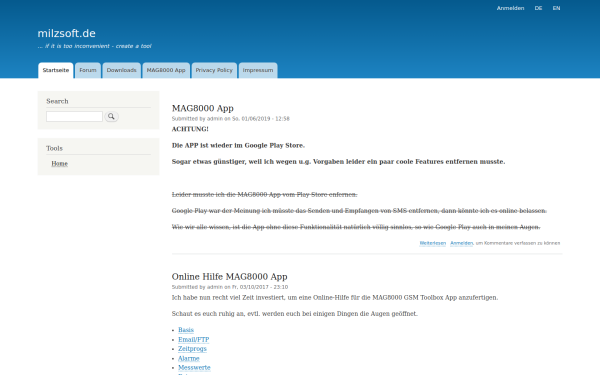Click Anmelden link to comment

coord(461,243)
